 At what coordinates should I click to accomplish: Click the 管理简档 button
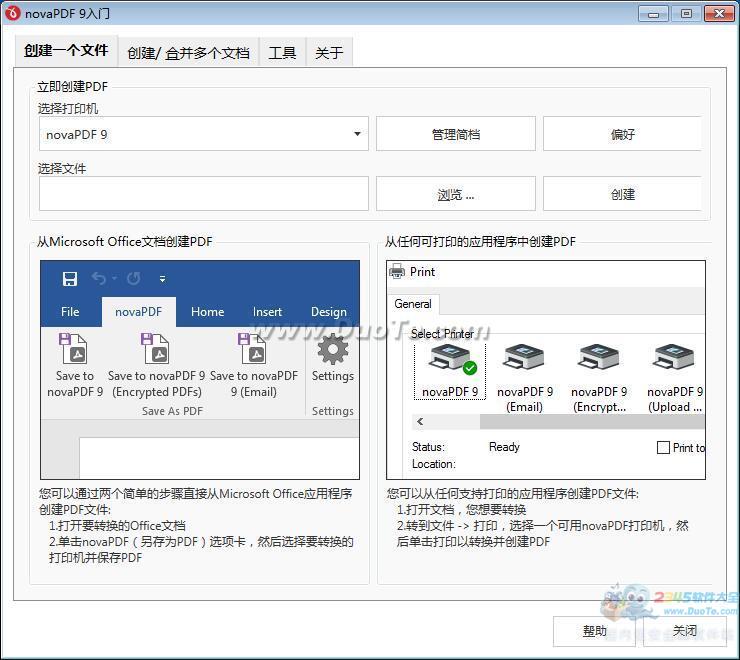tap(456, 134)
